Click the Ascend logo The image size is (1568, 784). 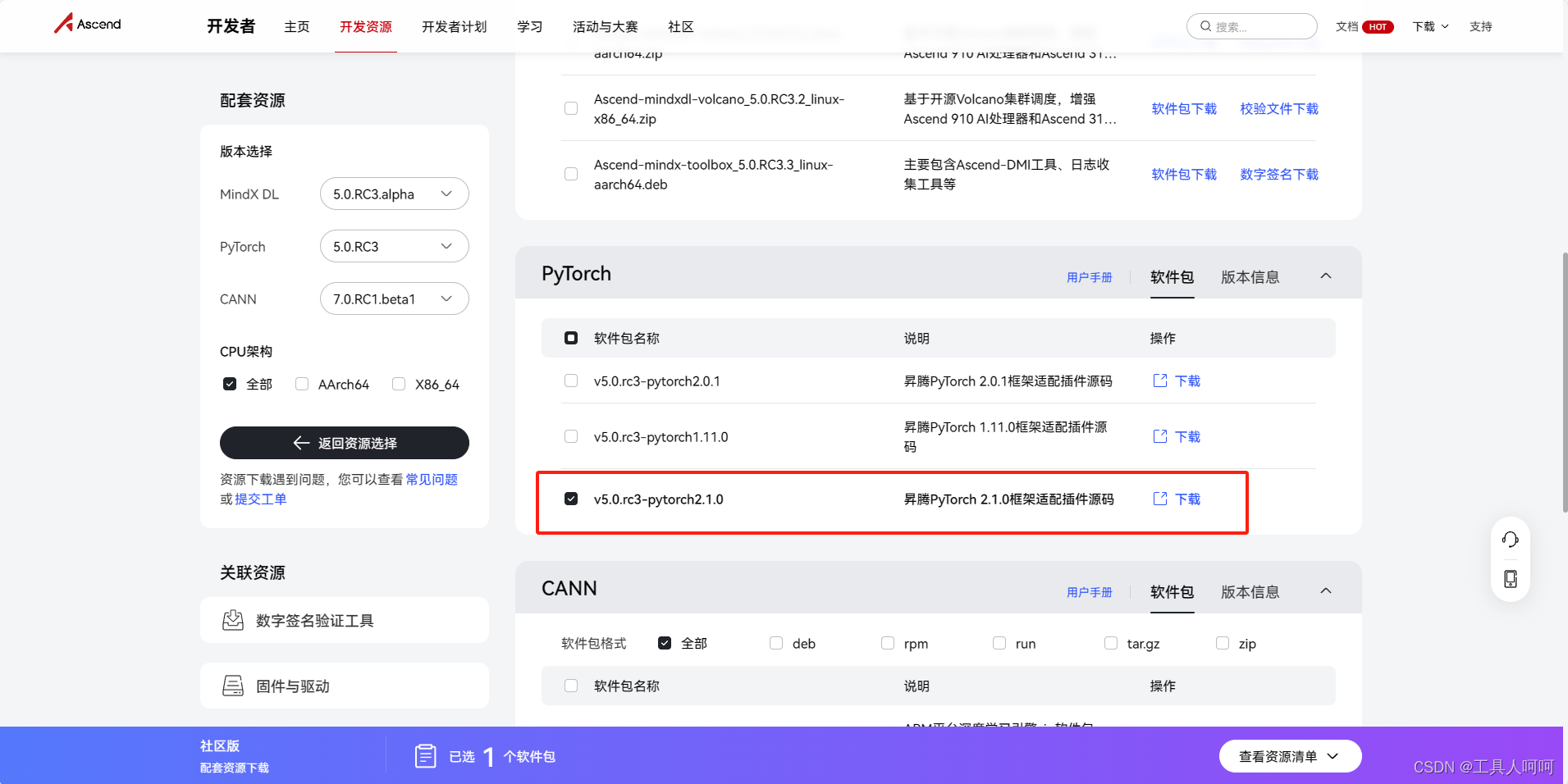tap(88, 24)
